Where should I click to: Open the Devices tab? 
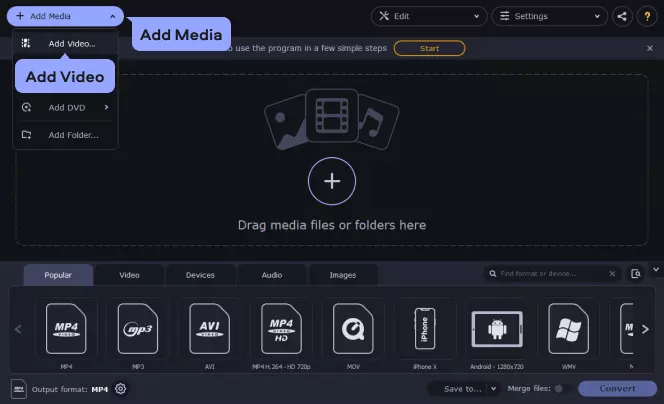(200, 275)
